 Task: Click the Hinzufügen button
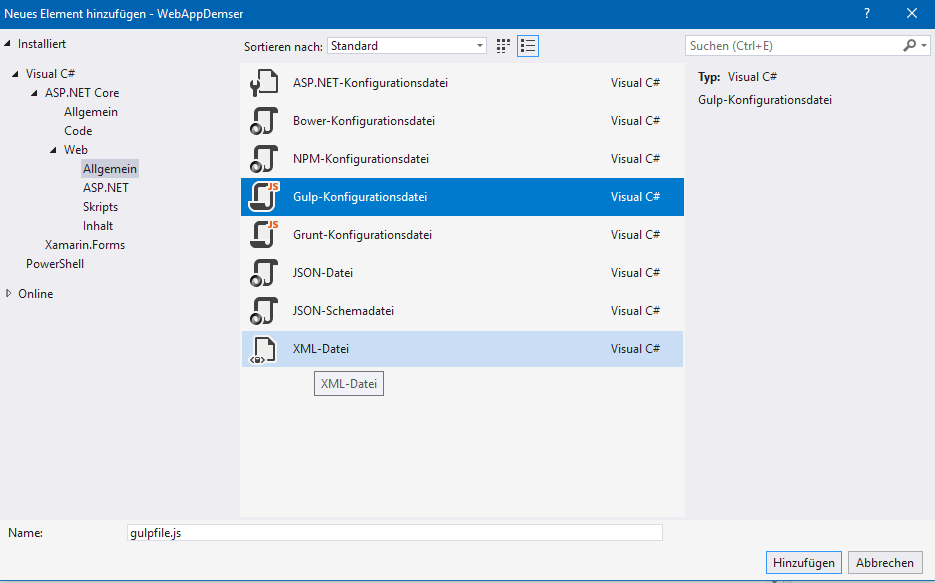click(803, 563)
